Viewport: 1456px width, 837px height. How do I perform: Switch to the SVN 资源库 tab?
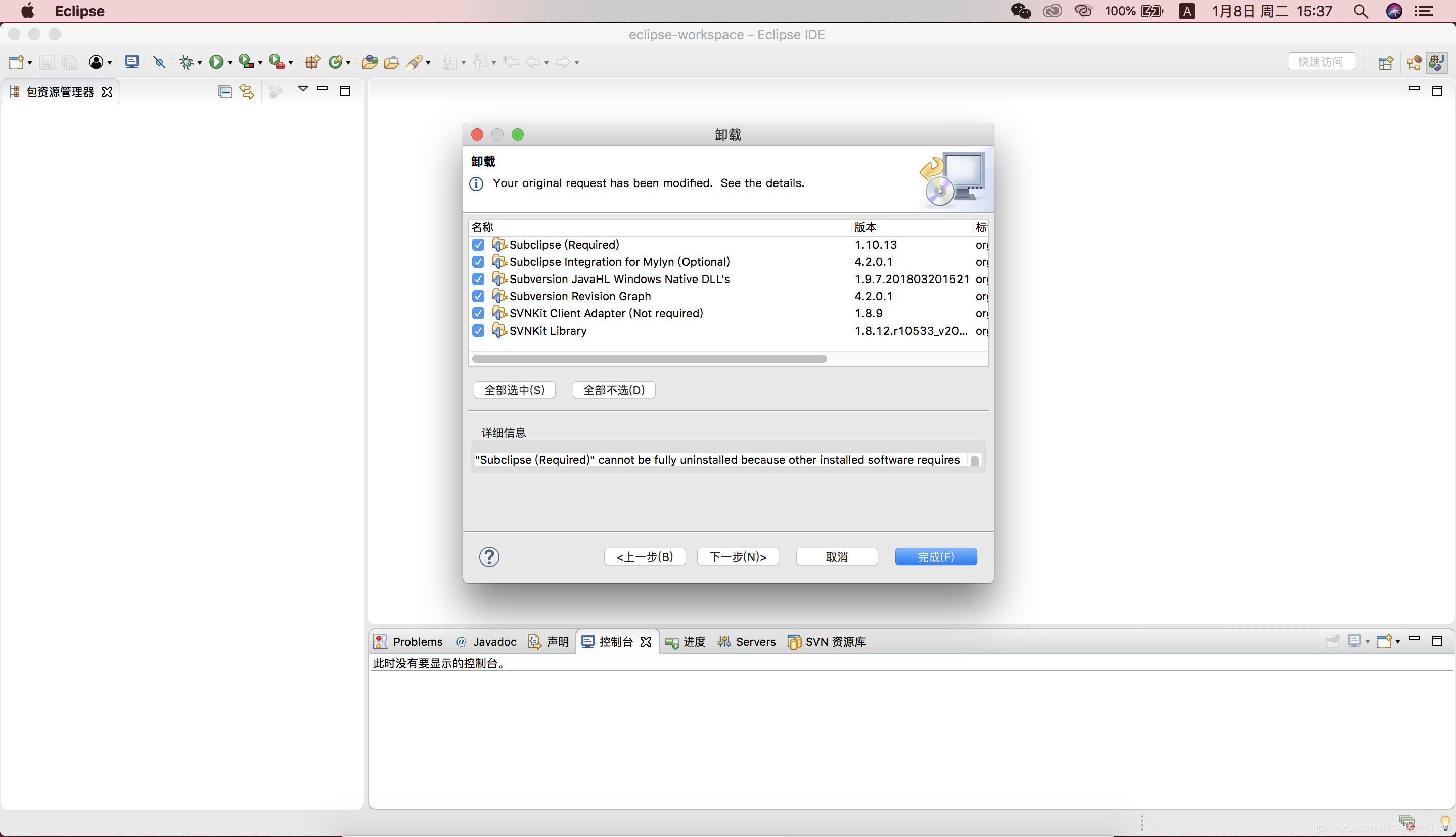pyautogui.click(x=827, y=641)
